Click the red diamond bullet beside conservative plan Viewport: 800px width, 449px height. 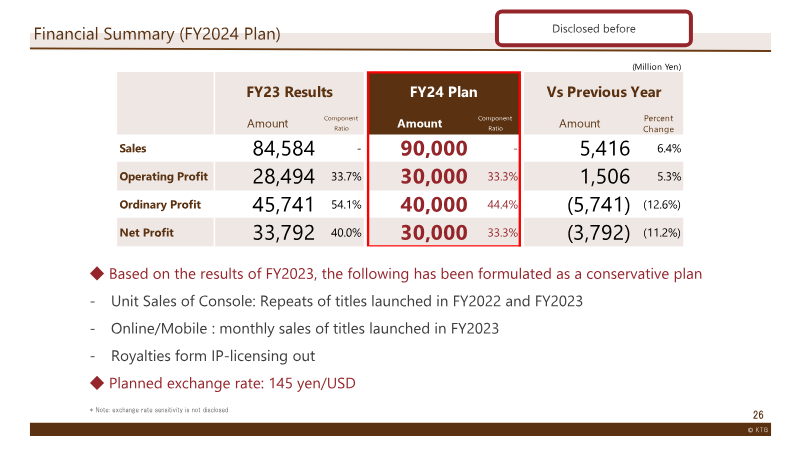pos(97,273)
